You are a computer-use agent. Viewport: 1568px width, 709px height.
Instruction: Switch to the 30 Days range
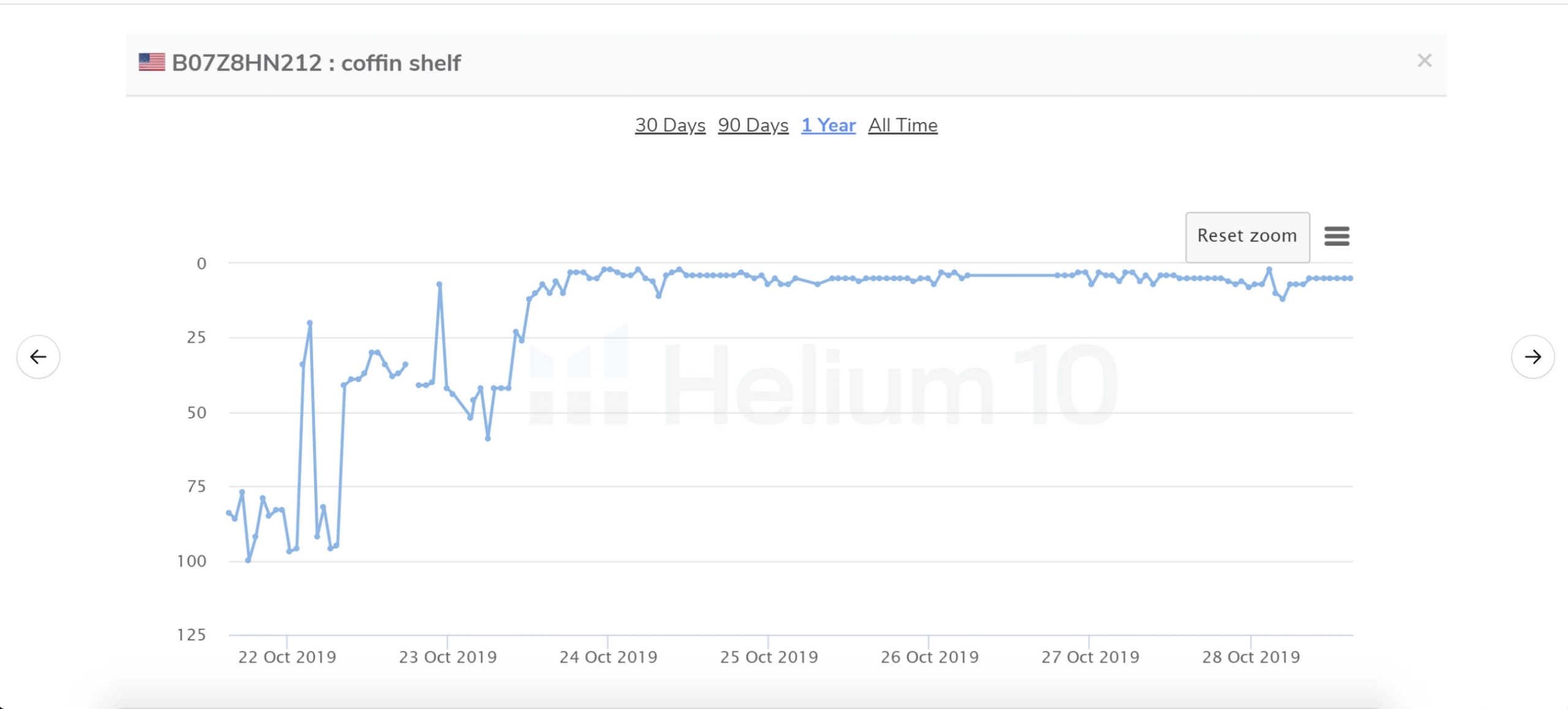pos(670,125)
